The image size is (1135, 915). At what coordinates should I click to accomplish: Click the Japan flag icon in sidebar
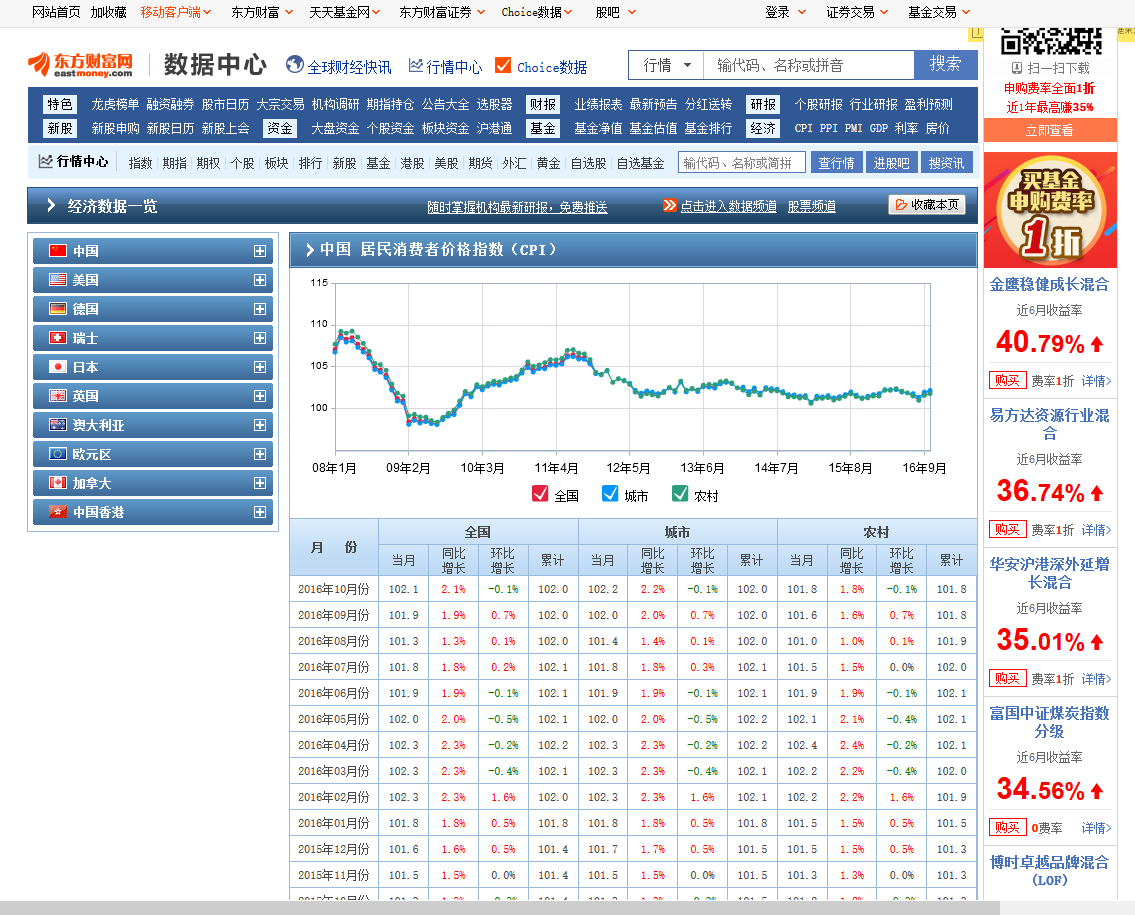pos(58,367)
